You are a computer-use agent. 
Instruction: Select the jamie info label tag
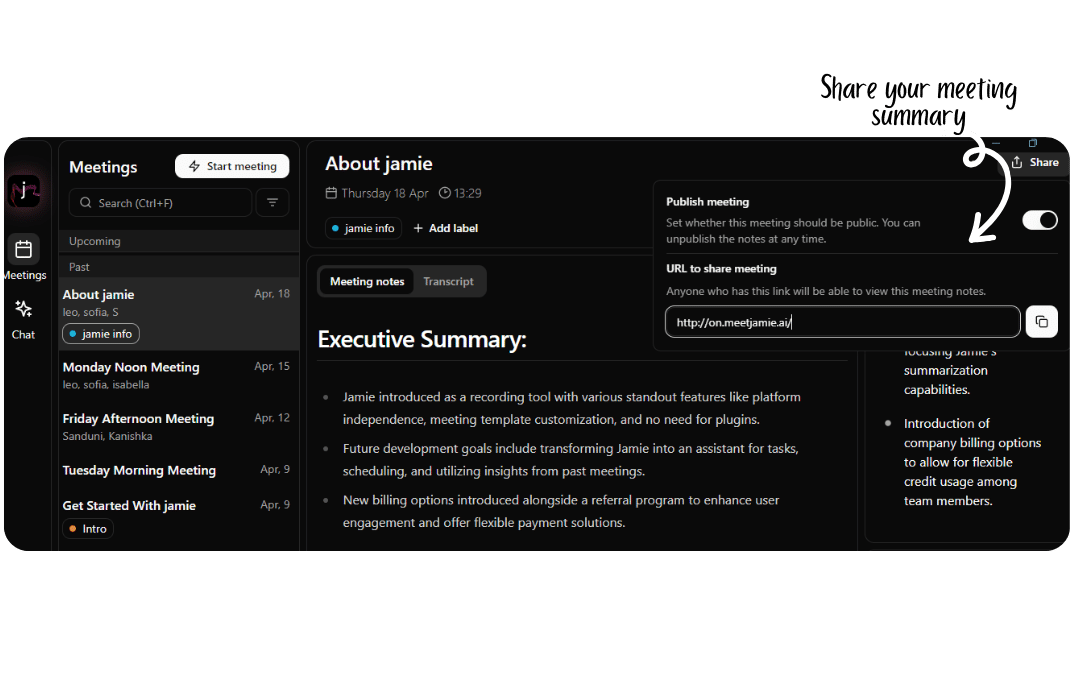(x=362, y=228)
